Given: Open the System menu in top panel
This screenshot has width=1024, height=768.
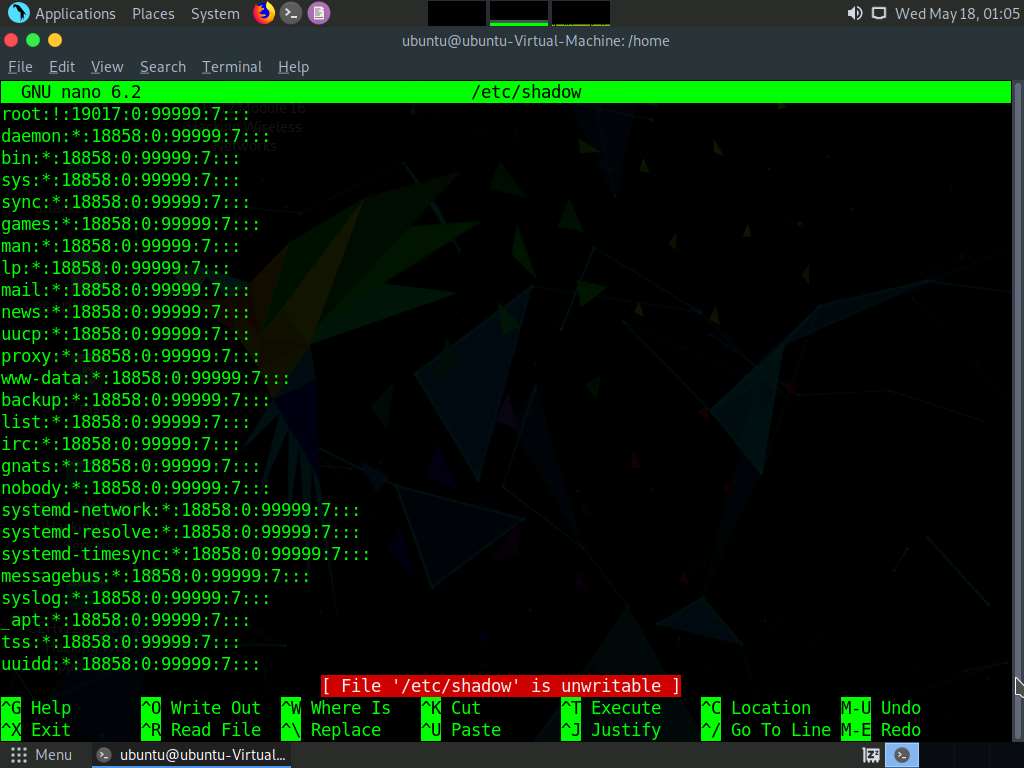Looking at the screenshot, I should (215, 13).
